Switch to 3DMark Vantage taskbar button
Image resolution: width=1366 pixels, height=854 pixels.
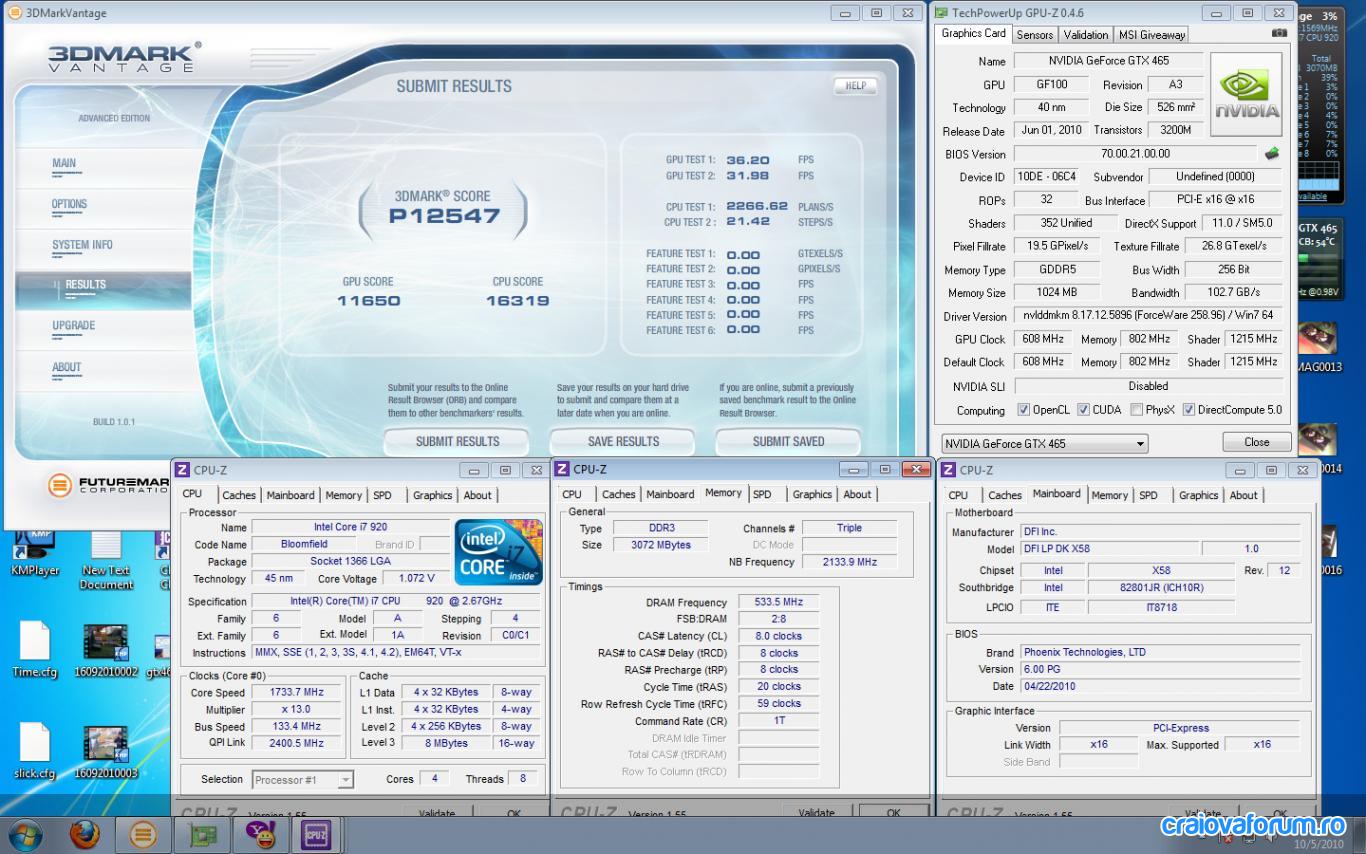pyautogui.click(x=143, y=834)
